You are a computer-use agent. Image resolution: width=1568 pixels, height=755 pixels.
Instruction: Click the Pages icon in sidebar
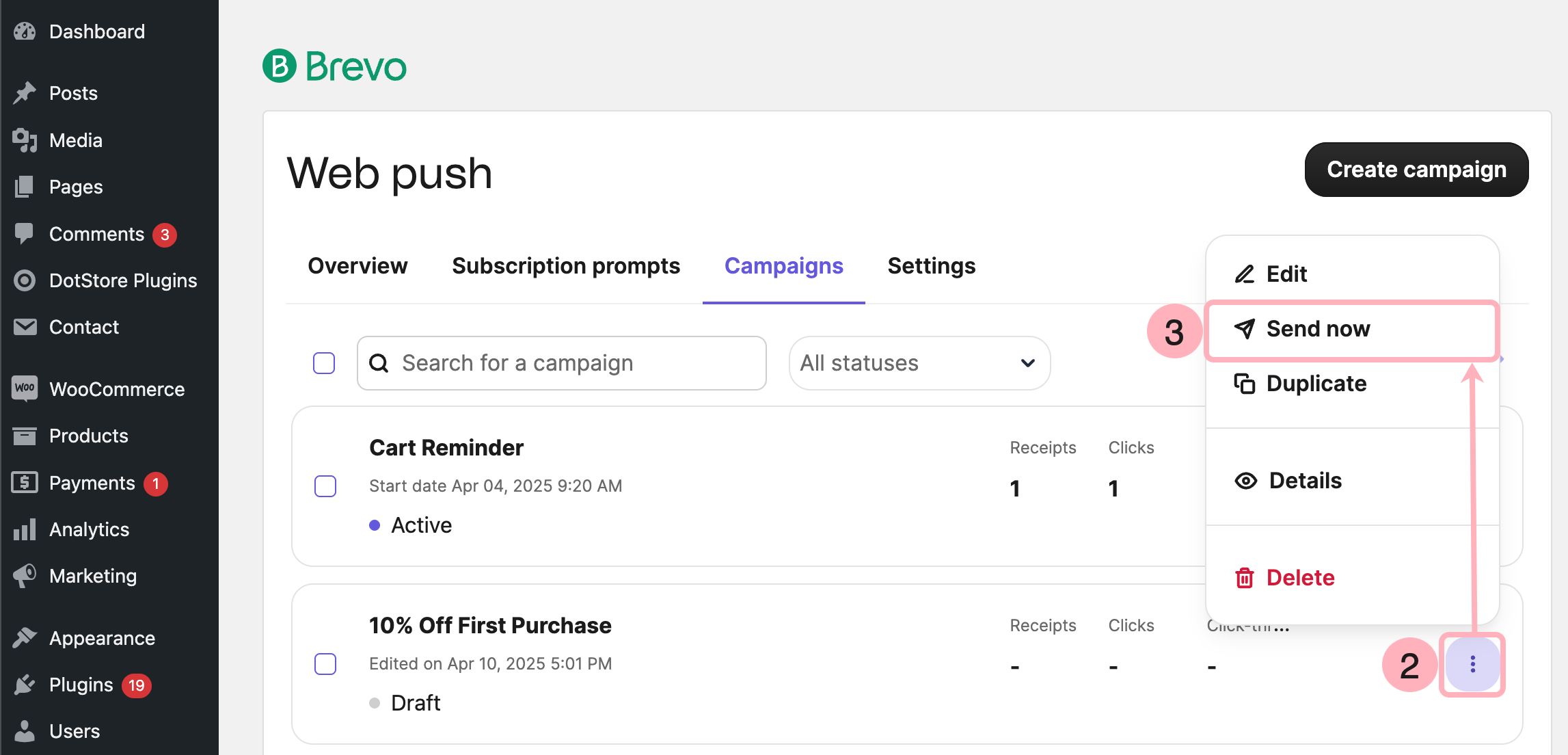tap(25, 187)
